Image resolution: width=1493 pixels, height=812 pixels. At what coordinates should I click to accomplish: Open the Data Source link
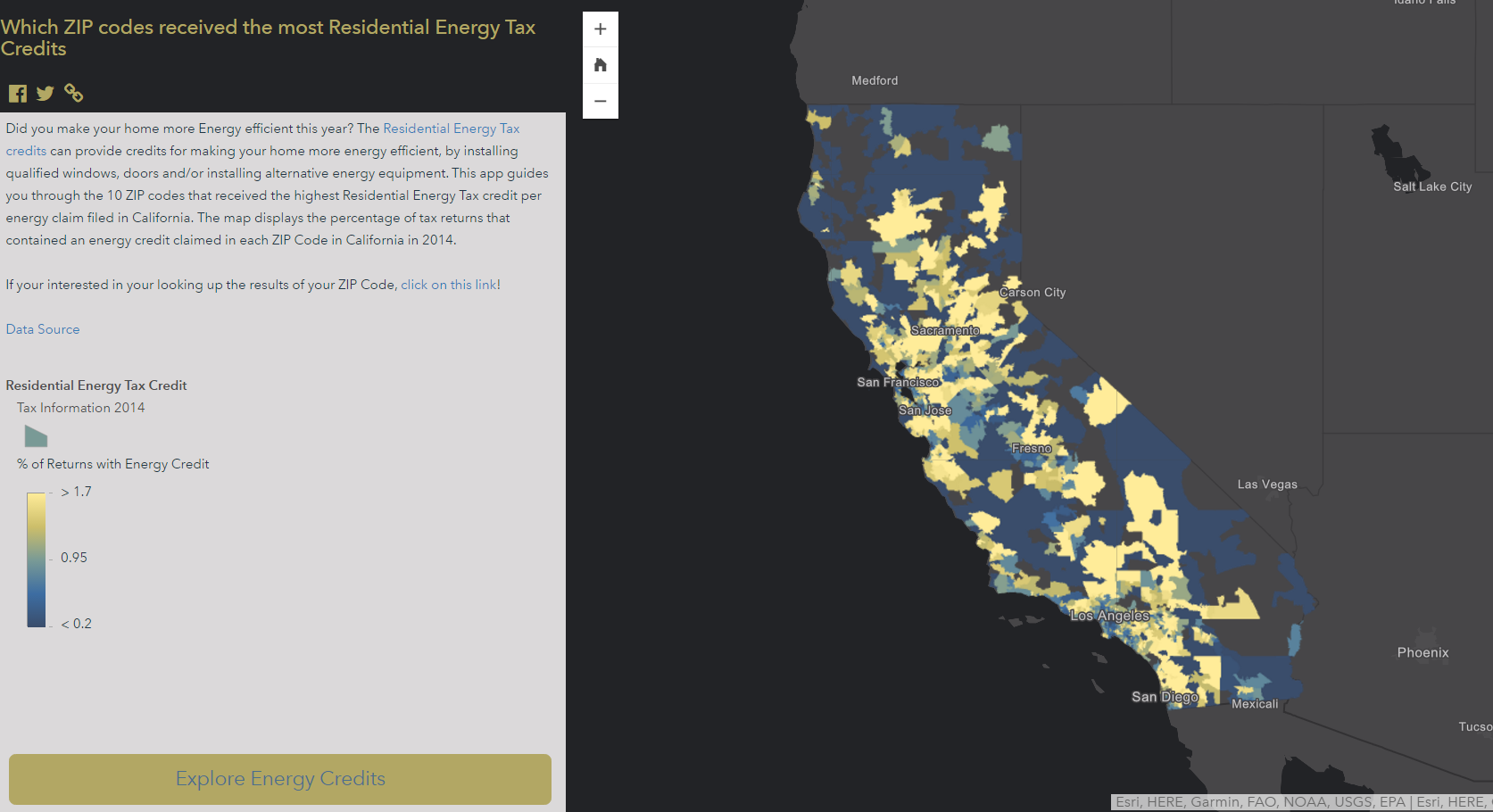coord(43,329)
